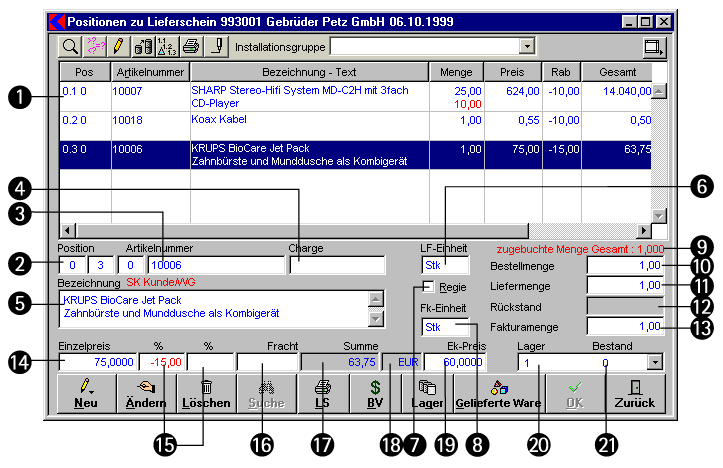Click the sort order icon in toolbar
The image size is (723, 468).
click(x=166, y=47)
